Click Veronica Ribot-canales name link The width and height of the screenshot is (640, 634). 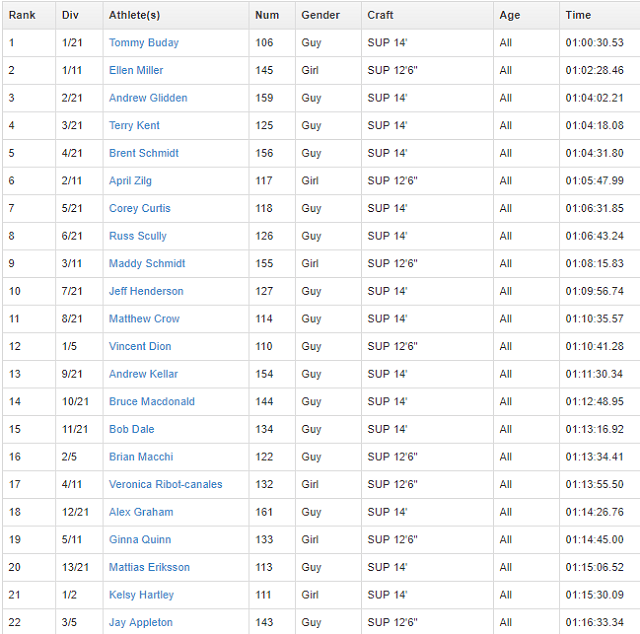pos(165,484)
